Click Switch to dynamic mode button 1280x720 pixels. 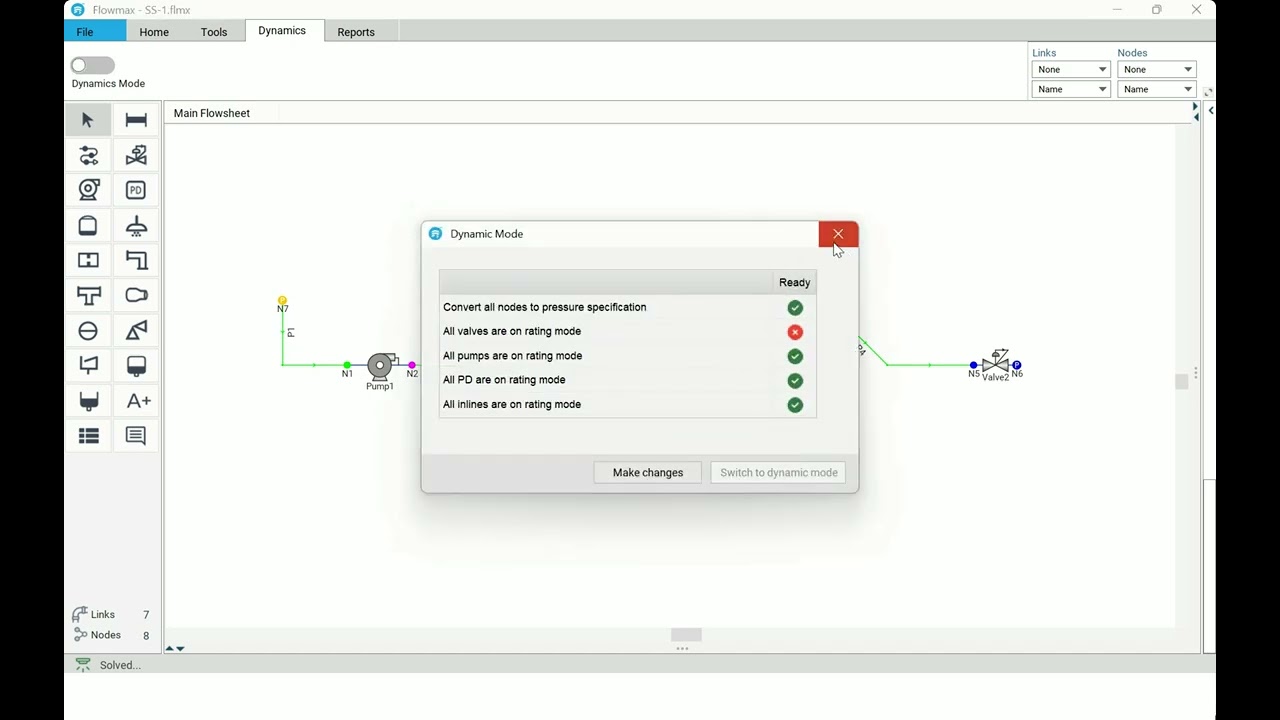pyautogui.click(x=779, y=472)
